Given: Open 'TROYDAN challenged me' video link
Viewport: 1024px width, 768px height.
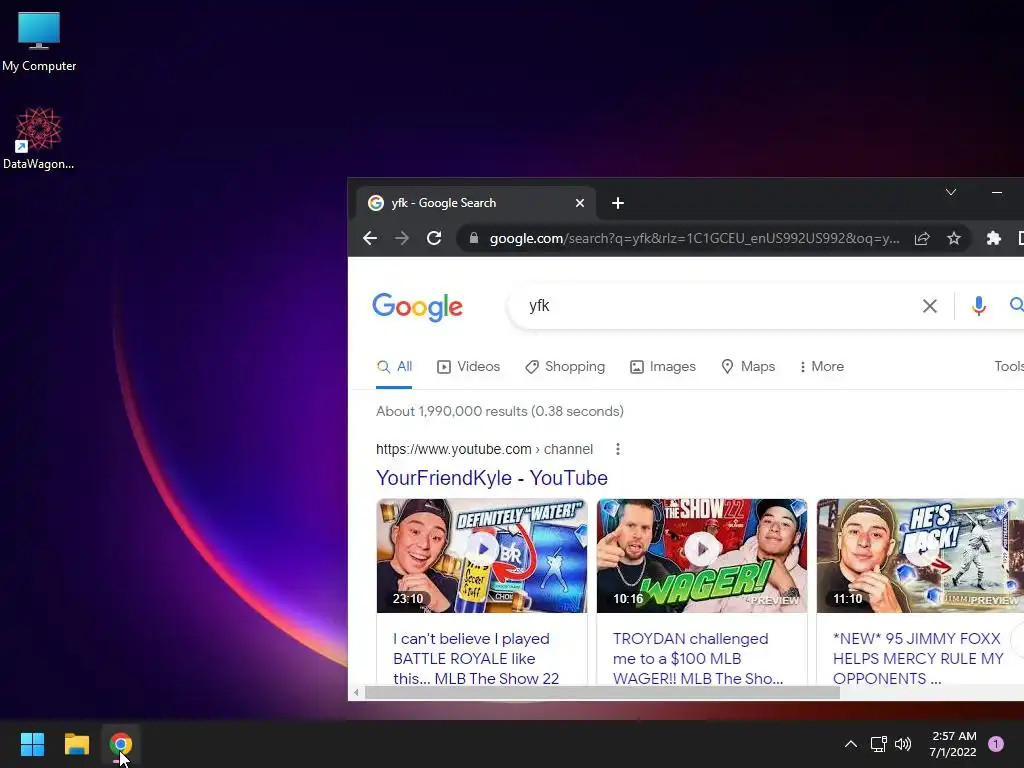Looking at the screenshot, I should pyautogui.click(x=697, y=658).
